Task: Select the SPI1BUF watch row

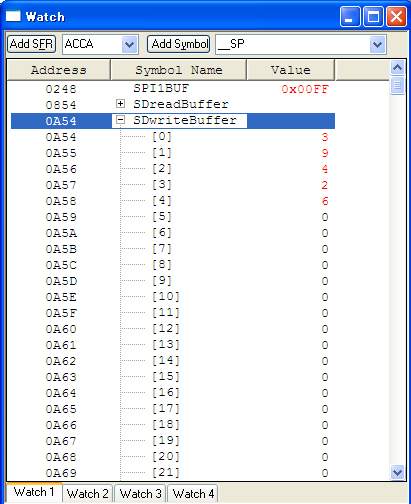Action: [173, 89]
